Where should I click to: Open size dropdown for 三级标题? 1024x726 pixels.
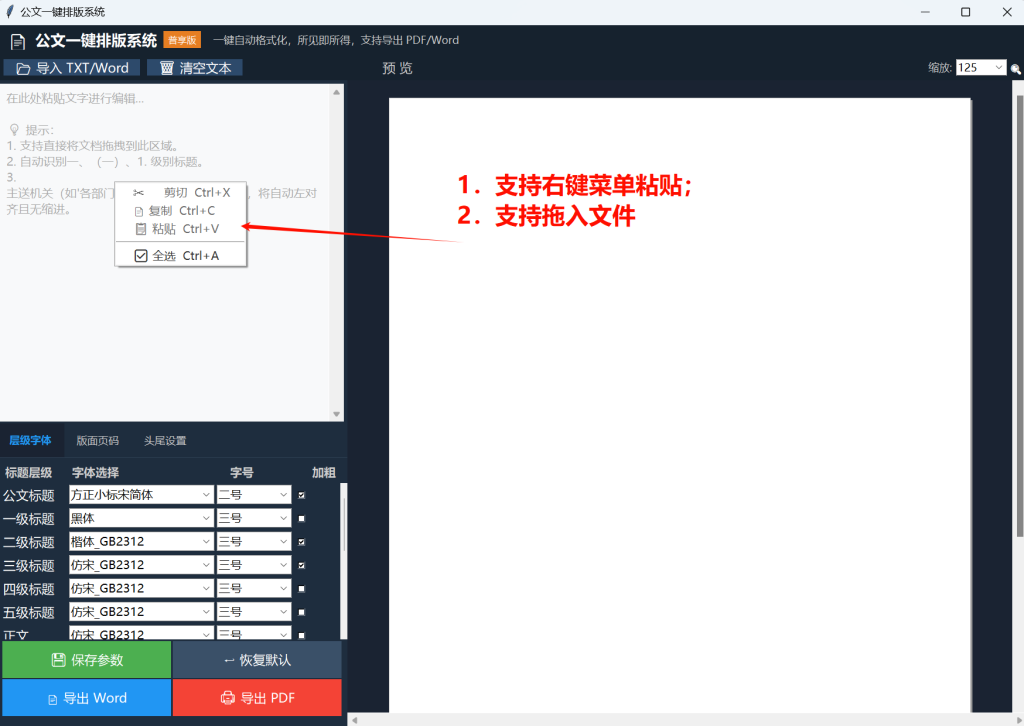(254, 565)
